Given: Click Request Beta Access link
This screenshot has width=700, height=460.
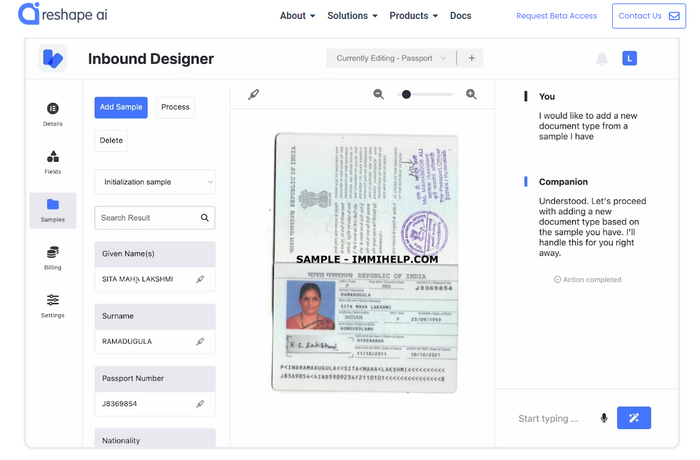Looking at the screenshot, I should pyautogui.click(x=556, y=16).
